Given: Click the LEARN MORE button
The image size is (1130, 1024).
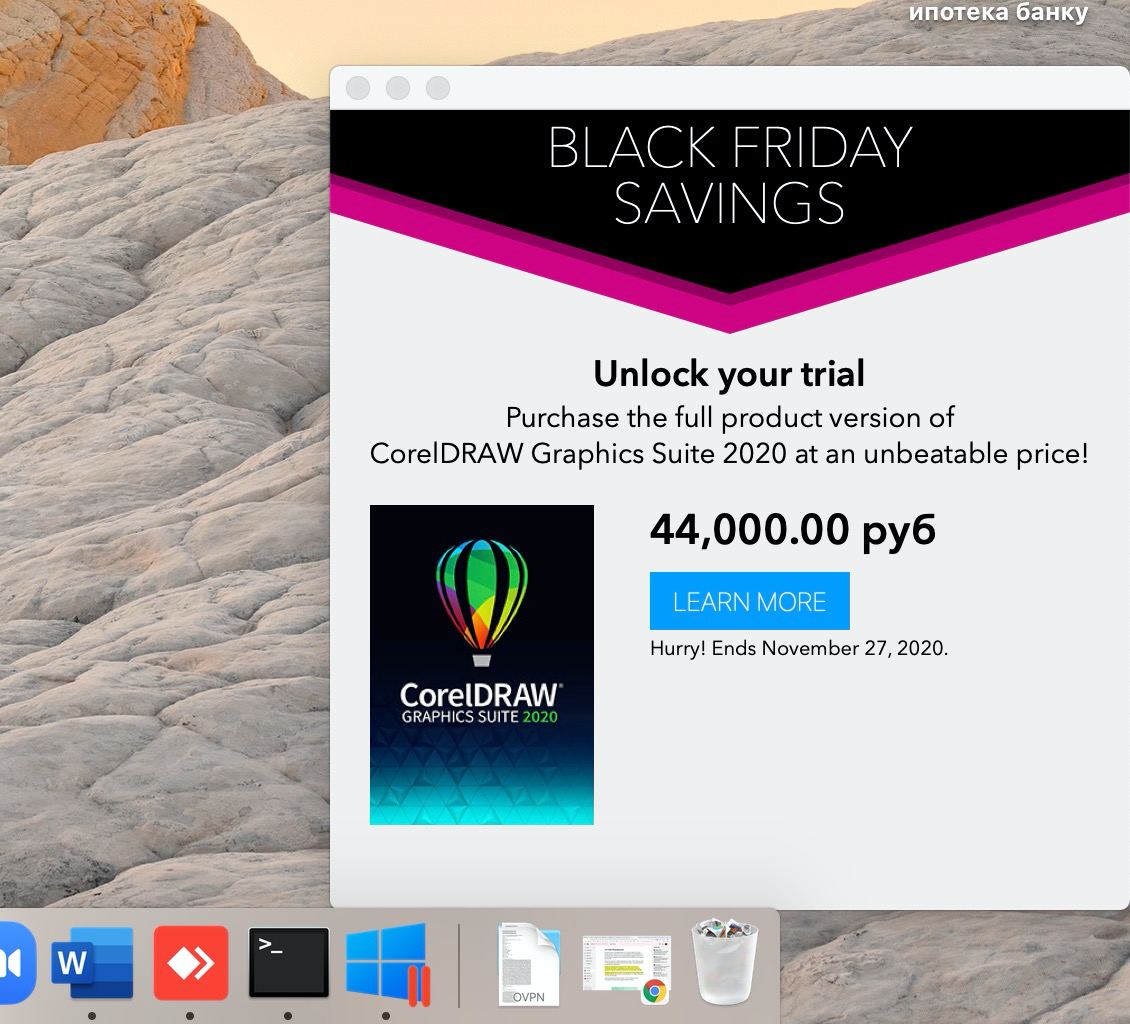Looking at the screenshot, I should coord(749,601).
